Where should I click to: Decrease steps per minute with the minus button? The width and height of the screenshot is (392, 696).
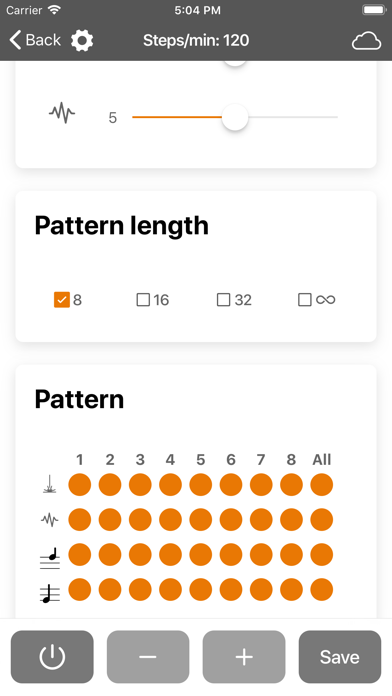pyautogui.click(x=148, y=657)
